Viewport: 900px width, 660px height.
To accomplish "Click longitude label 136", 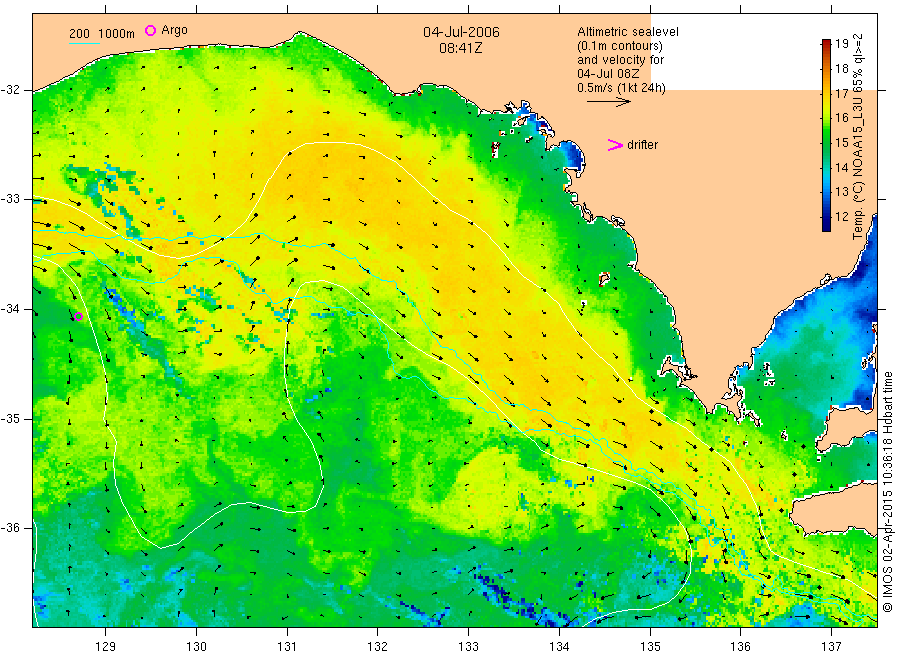I will (x=740, y=647).
